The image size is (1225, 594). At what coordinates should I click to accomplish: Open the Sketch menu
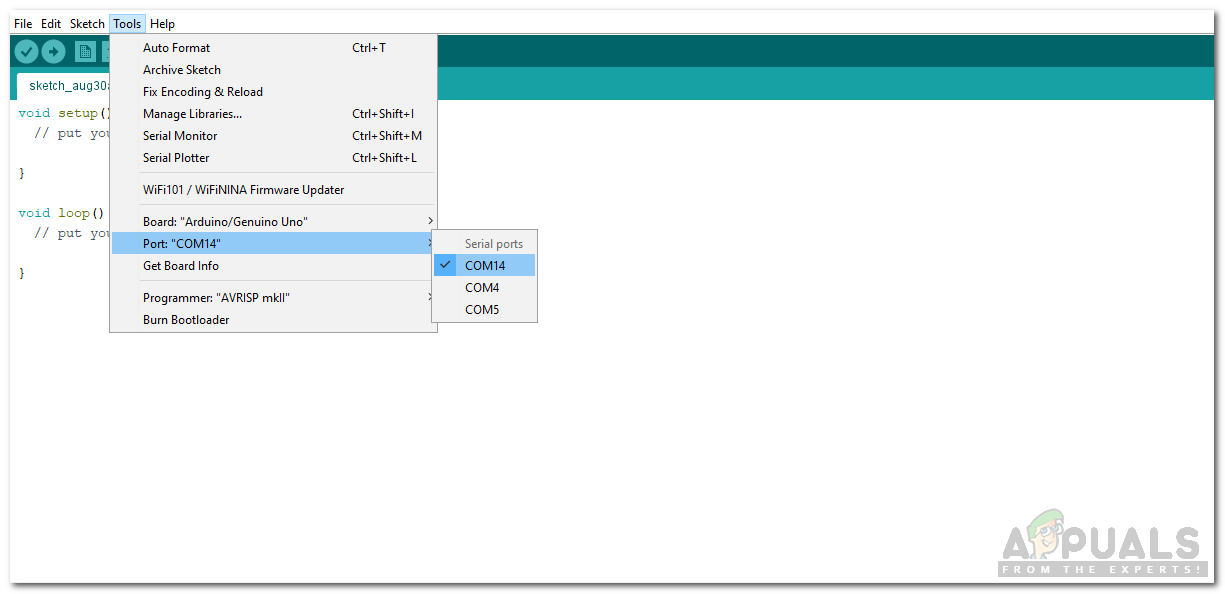point(87,23)
